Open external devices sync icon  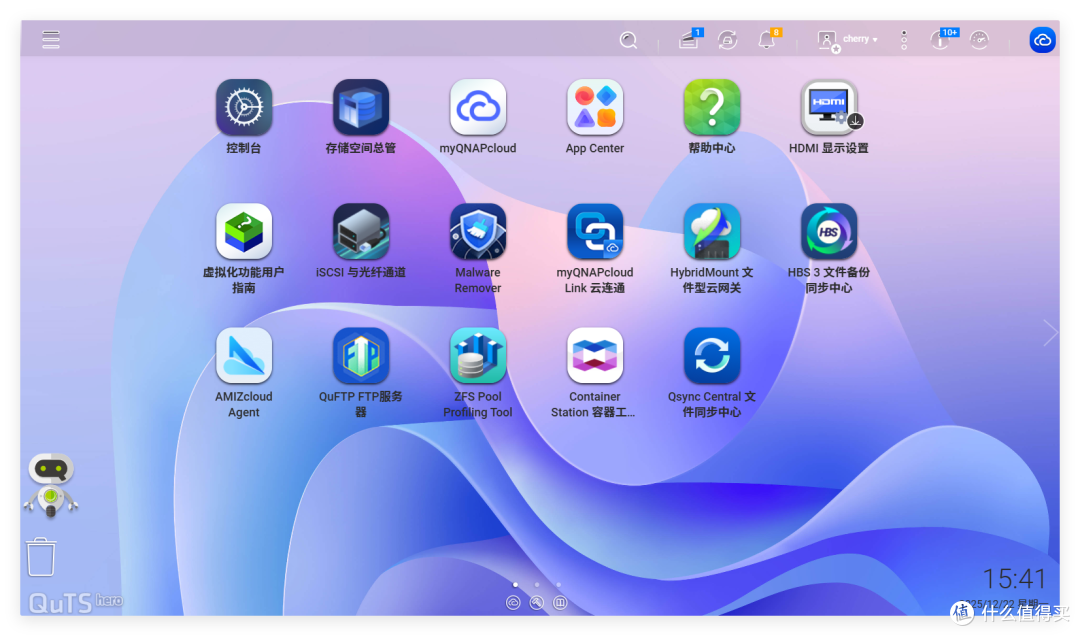tap(727, 40)
